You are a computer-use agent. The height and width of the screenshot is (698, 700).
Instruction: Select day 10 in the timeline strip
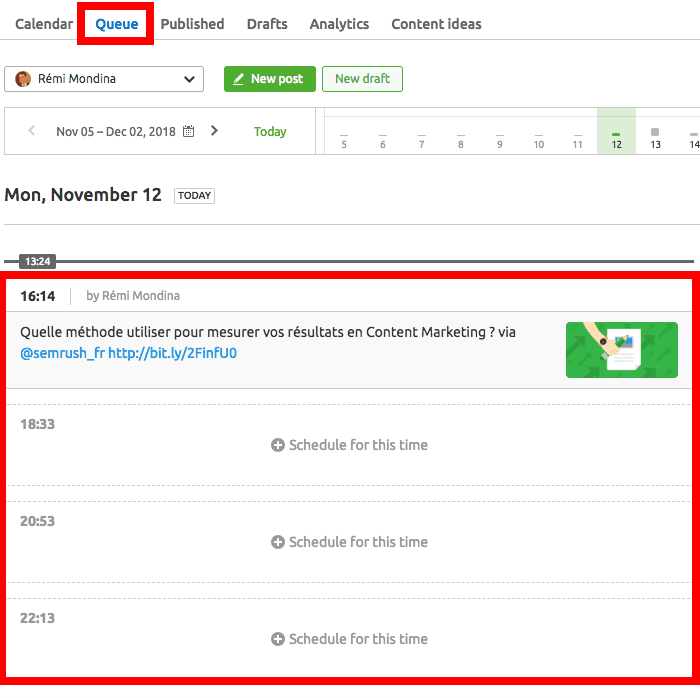tap(539, 141)
